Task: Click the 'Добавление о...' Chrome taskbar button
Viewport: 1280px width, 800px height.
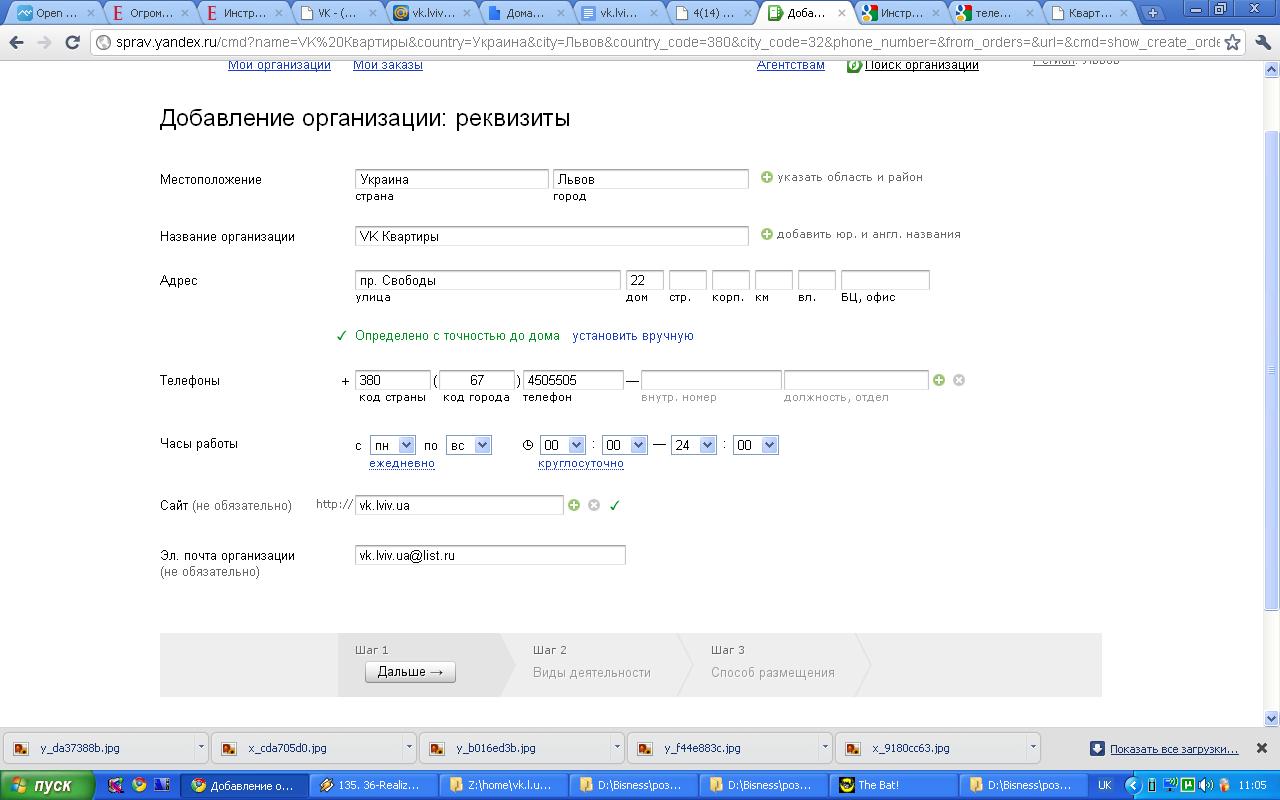Action: pyautogui.click(x=246, y=785)
